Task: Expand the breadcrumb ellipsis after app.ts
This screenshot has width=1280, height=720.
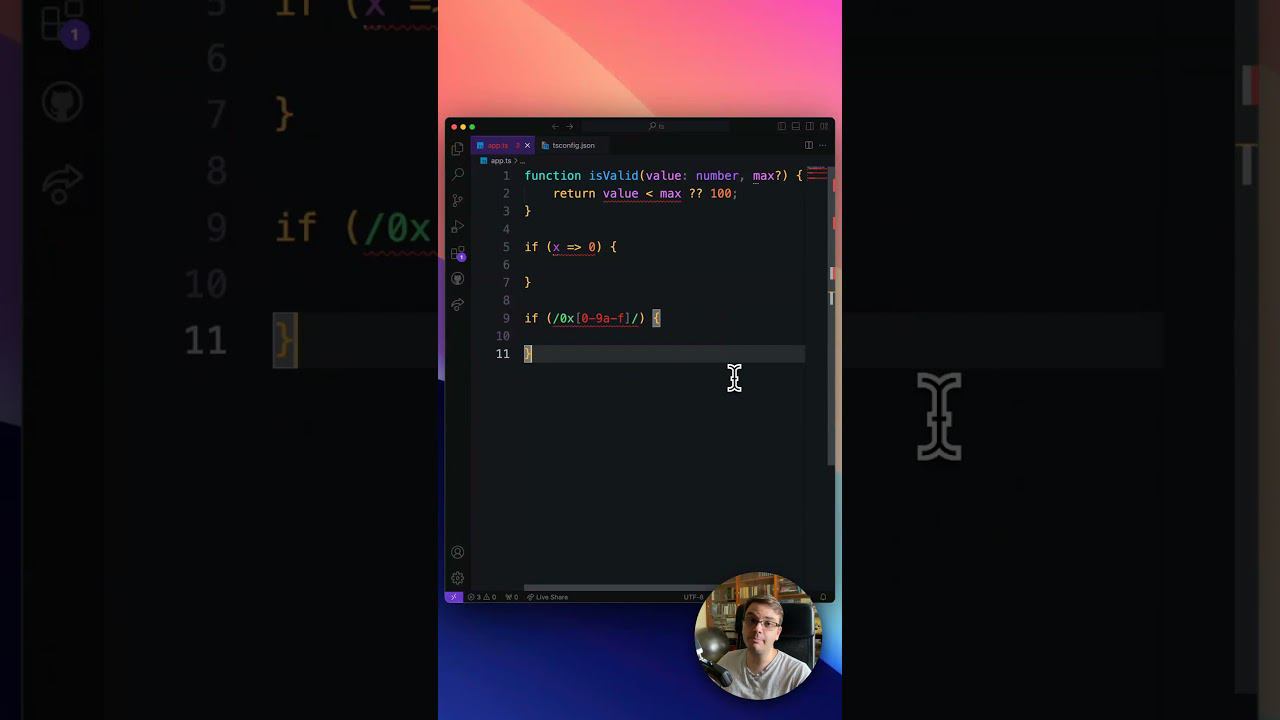Action: (522, 161)
